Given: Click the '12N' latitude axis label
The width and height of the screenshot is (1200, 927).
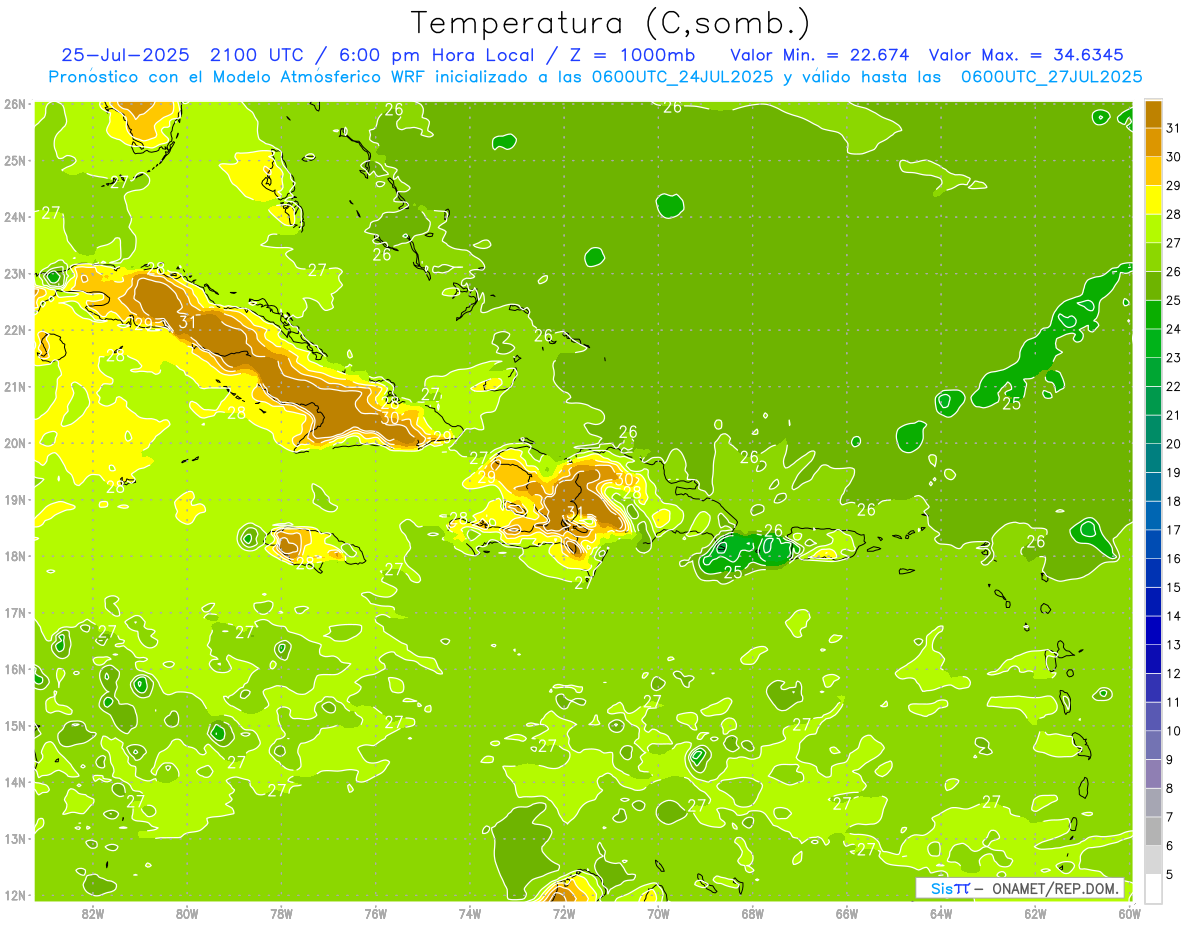Looking at the screenshot, I should pos(15,895).
